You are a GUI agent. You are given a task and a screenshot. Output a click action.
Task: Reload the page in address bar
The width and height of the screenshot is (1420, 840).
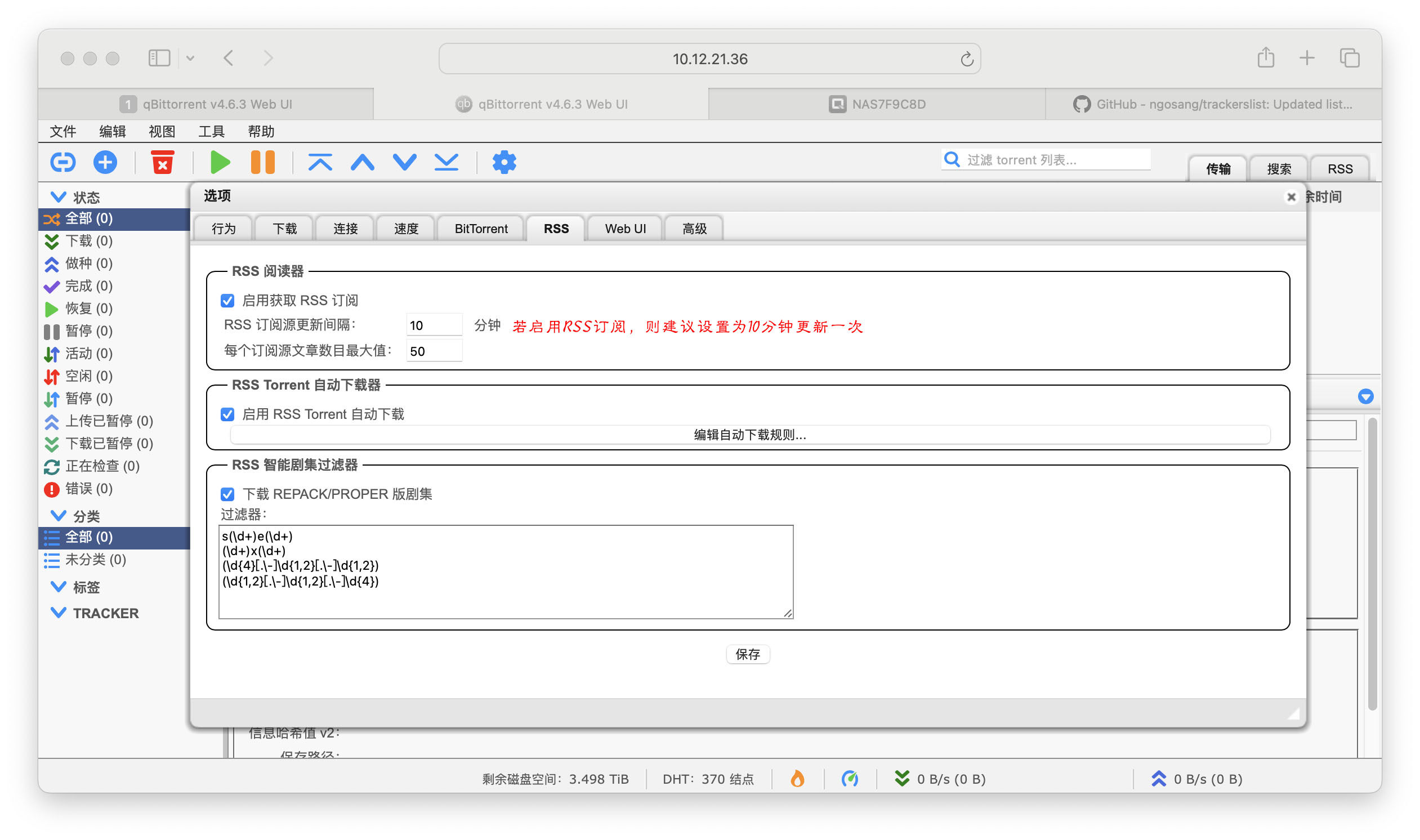pos(967,59)
